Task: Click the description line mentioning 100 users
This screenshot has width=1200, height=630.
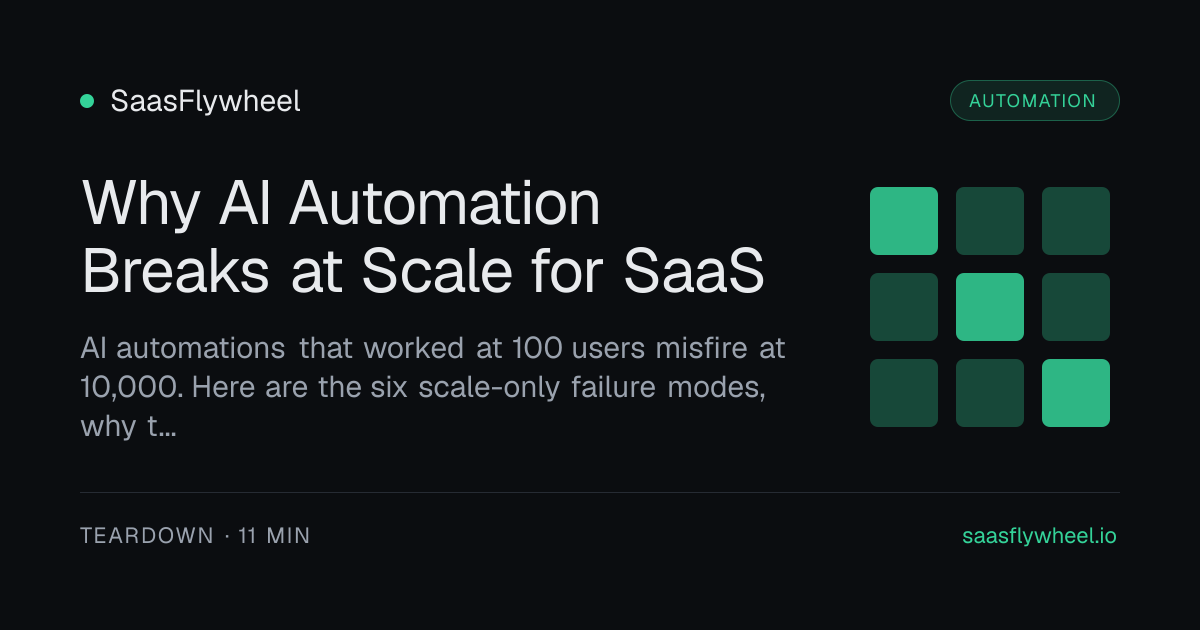Action: (433, 349)
